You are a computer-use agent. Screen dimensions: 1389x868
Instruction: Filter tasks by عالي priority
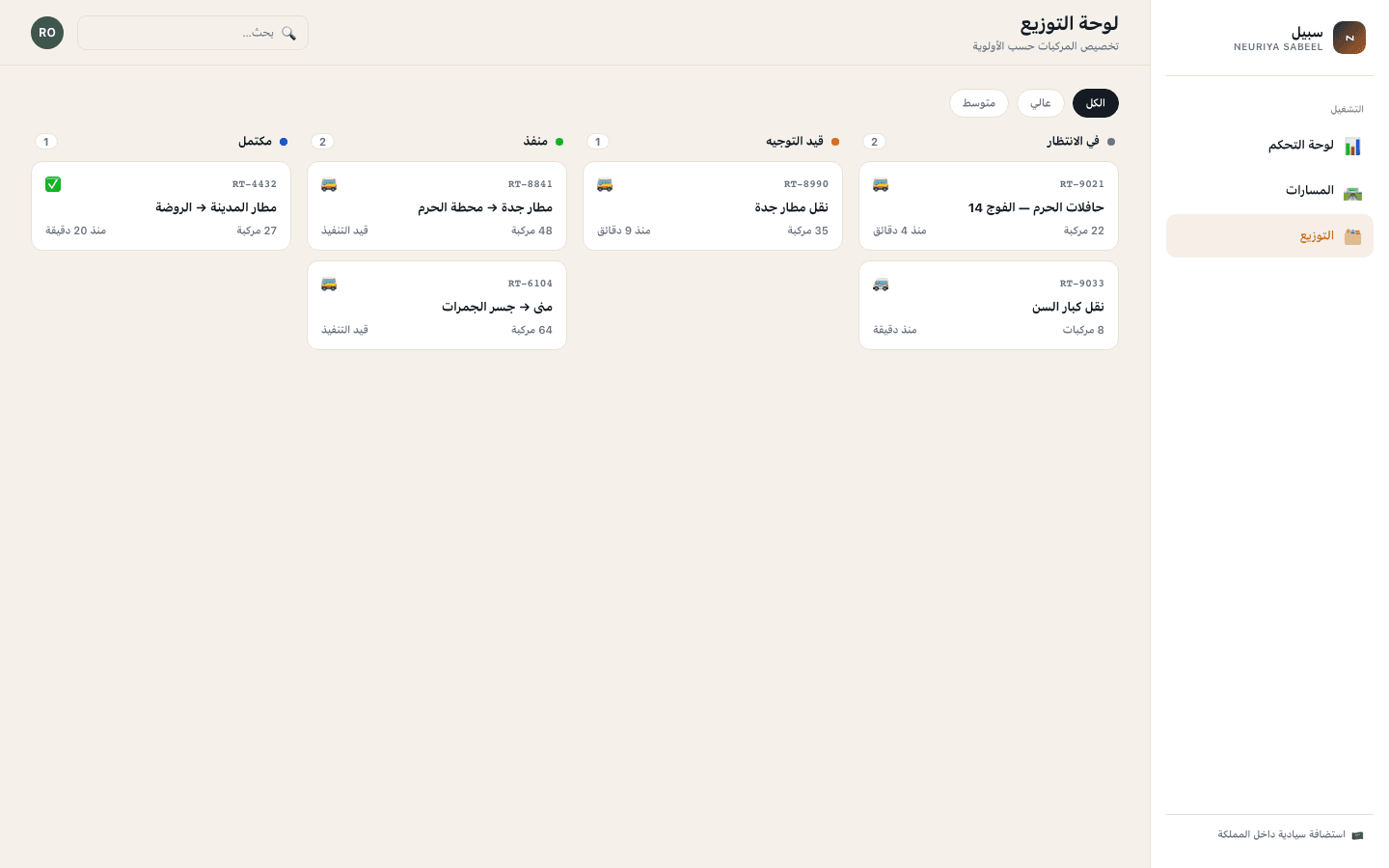(1041, 103)
